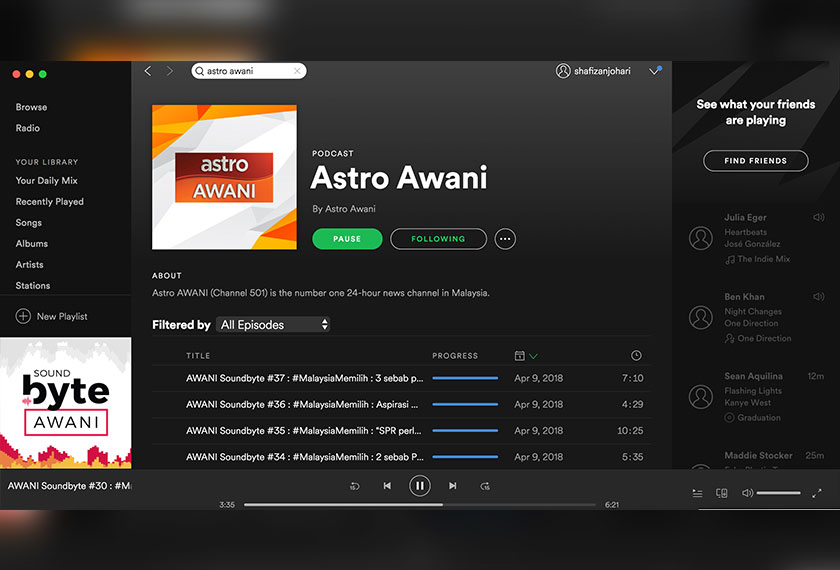This screenshot has height=570, width=840.
Task: Mute with the volume speaker icon
Action: (x=747, y=493)
